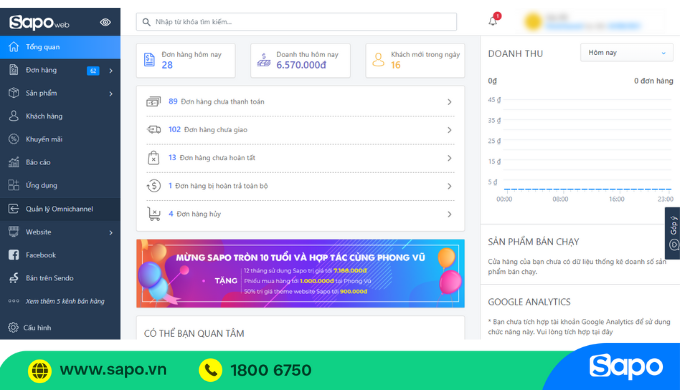Image resolution: width=680 pixels, height=390 pixels.
Task: Click the Sapo 10 tuổi promotional banner
Action: [x=300, y=274]
